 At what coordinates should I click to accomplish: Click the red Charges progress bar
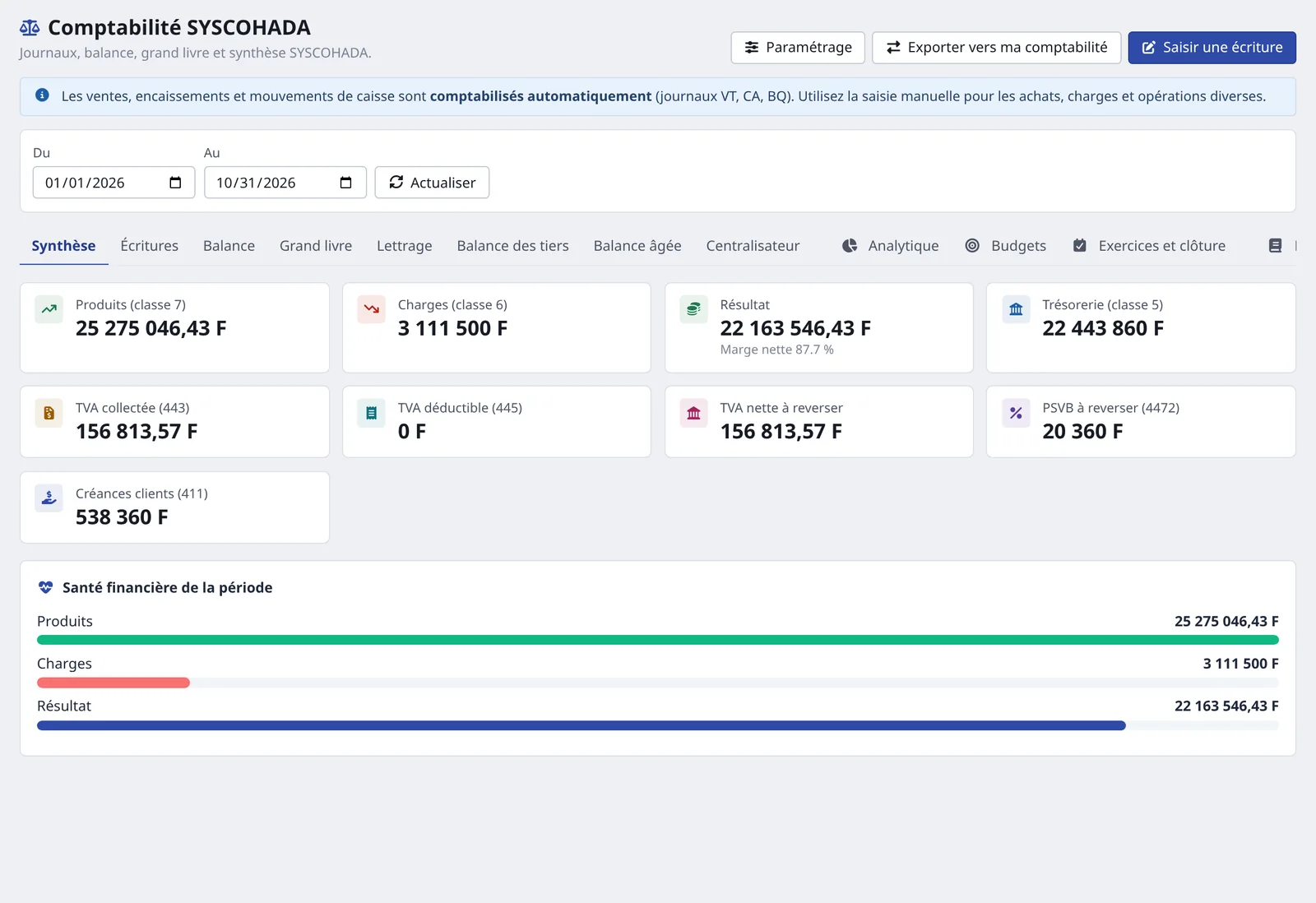[x=114, y=683]
